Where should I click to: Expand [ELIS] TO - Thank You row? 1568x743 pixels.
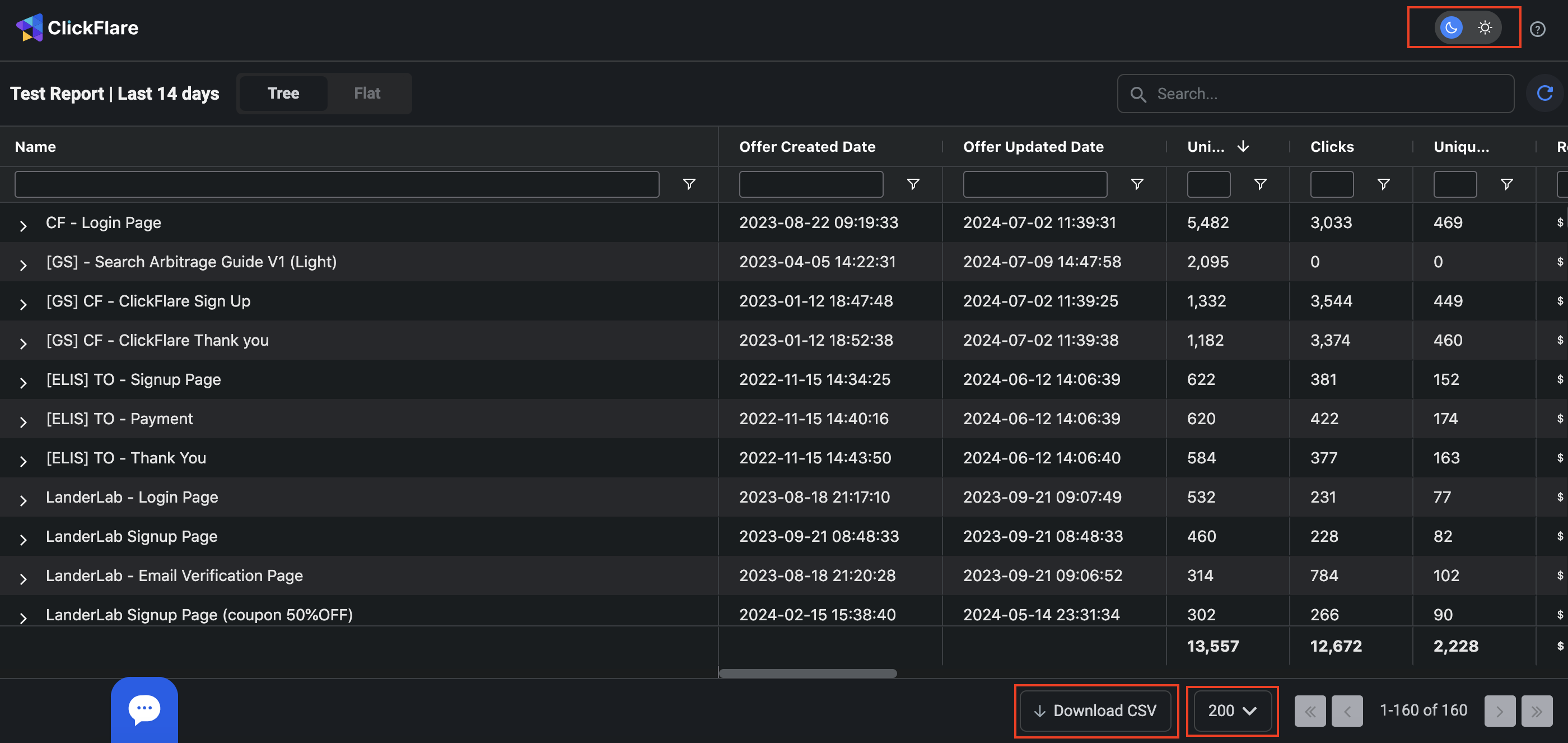[23, 461]
